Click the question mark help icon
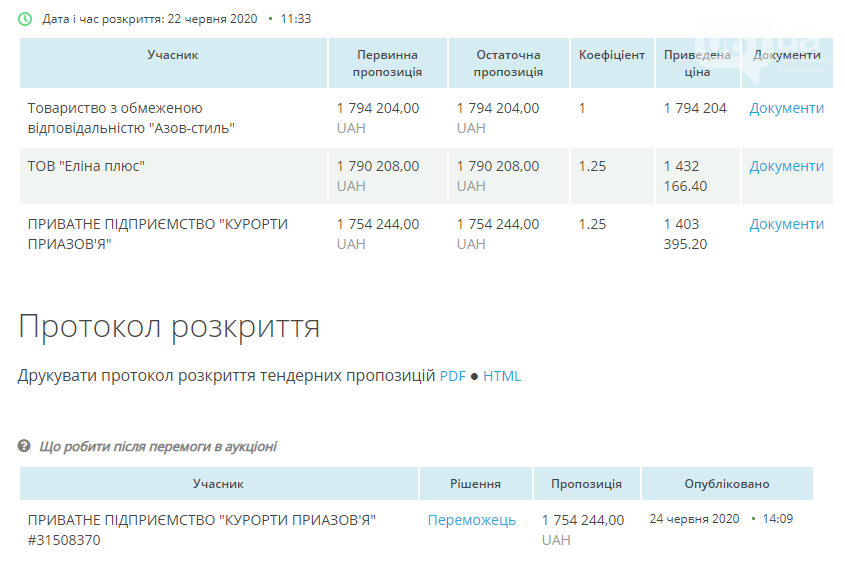 tap(24, 446)
